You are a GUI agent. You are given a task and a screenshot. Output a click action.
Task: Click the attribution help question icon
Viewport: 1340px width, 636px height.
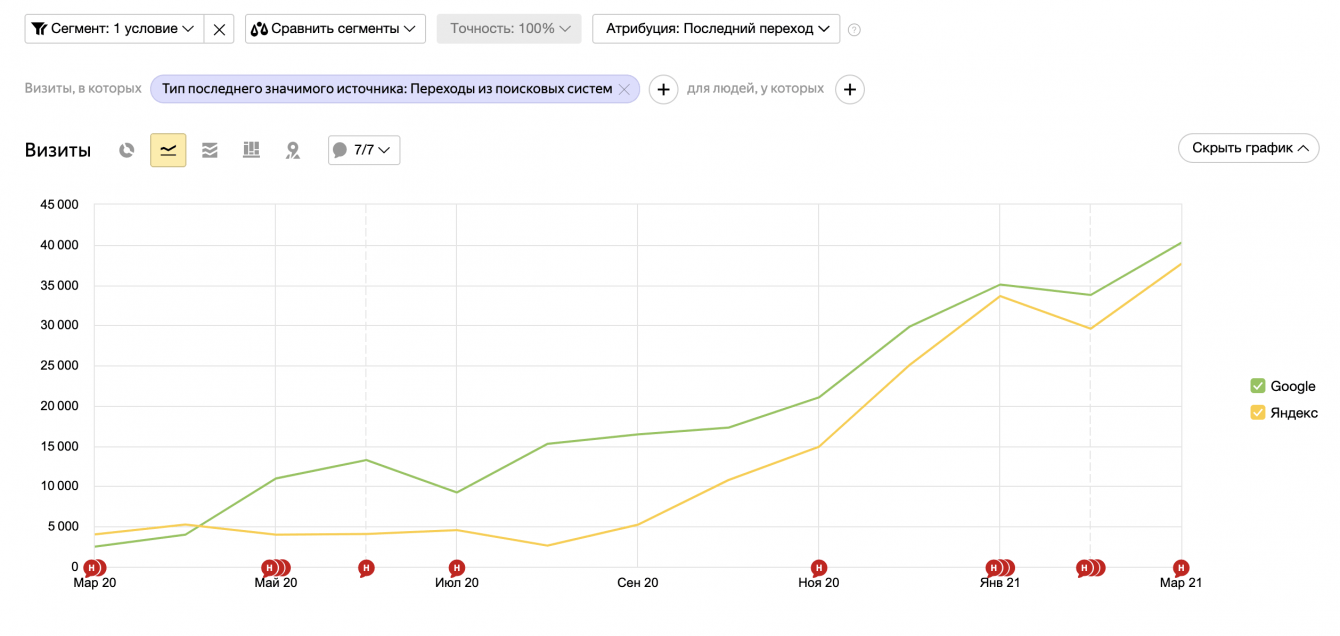(x=854, y=30)
